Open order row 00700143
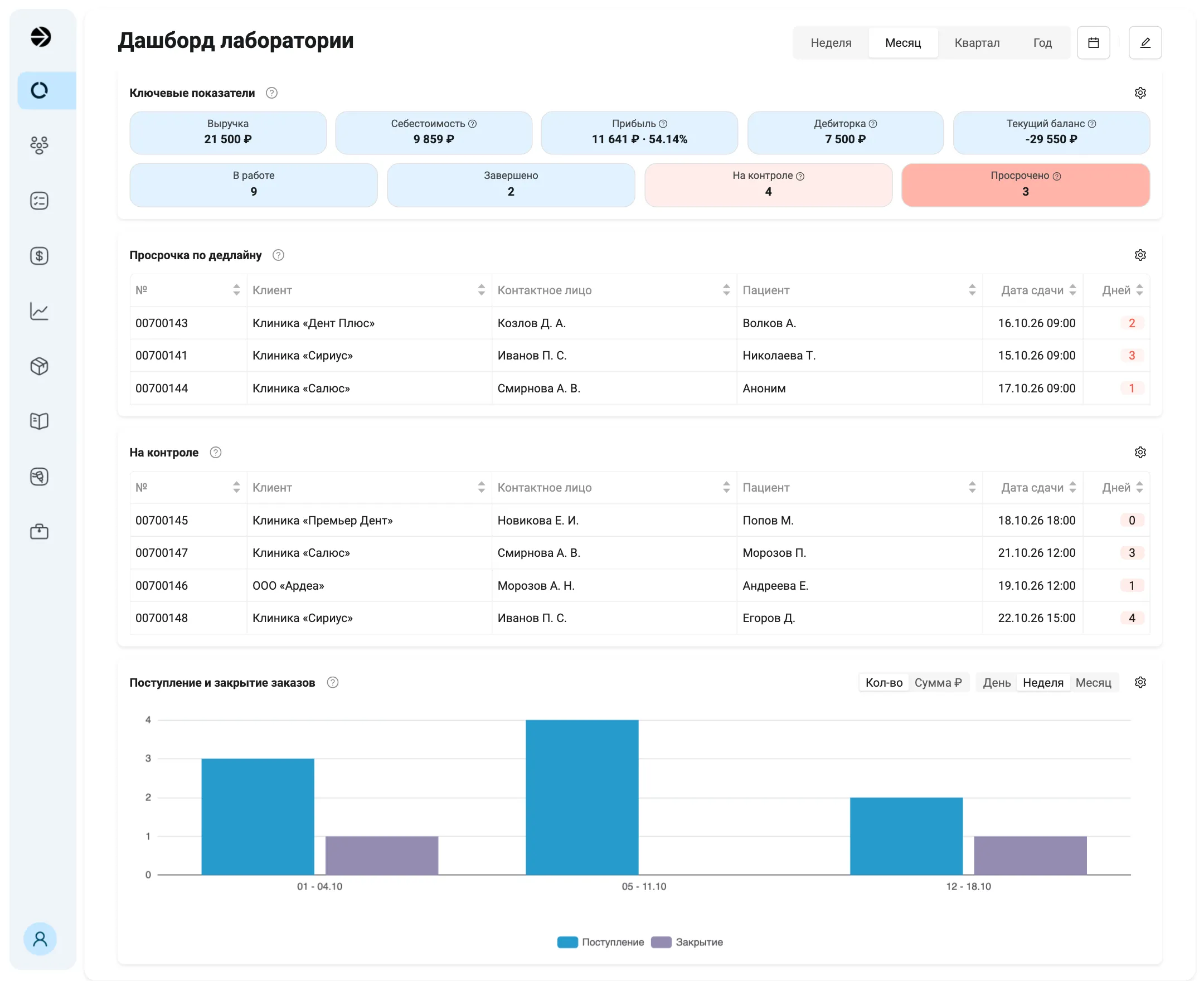Image resolution: width=1204 pixels, height=981 pixels. tap(639, 323)
